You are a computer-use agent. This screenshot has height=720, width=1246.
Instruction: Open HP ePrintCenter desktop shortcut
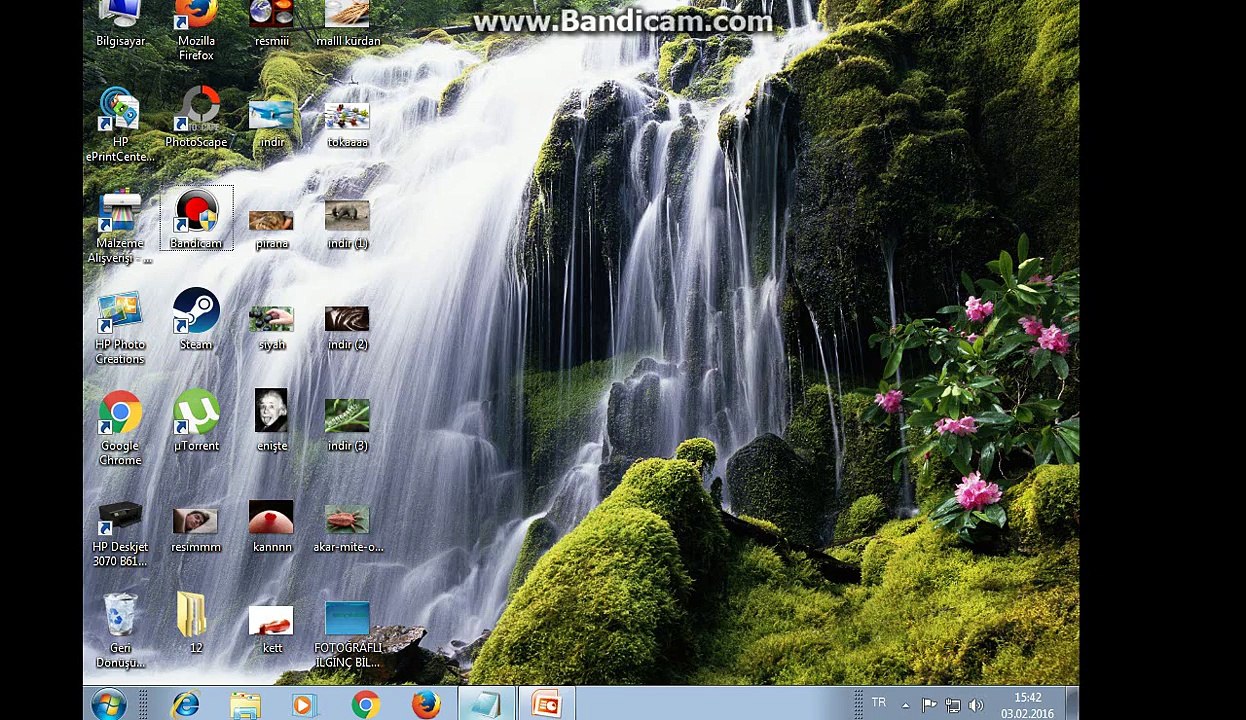[x=120, y=124]
